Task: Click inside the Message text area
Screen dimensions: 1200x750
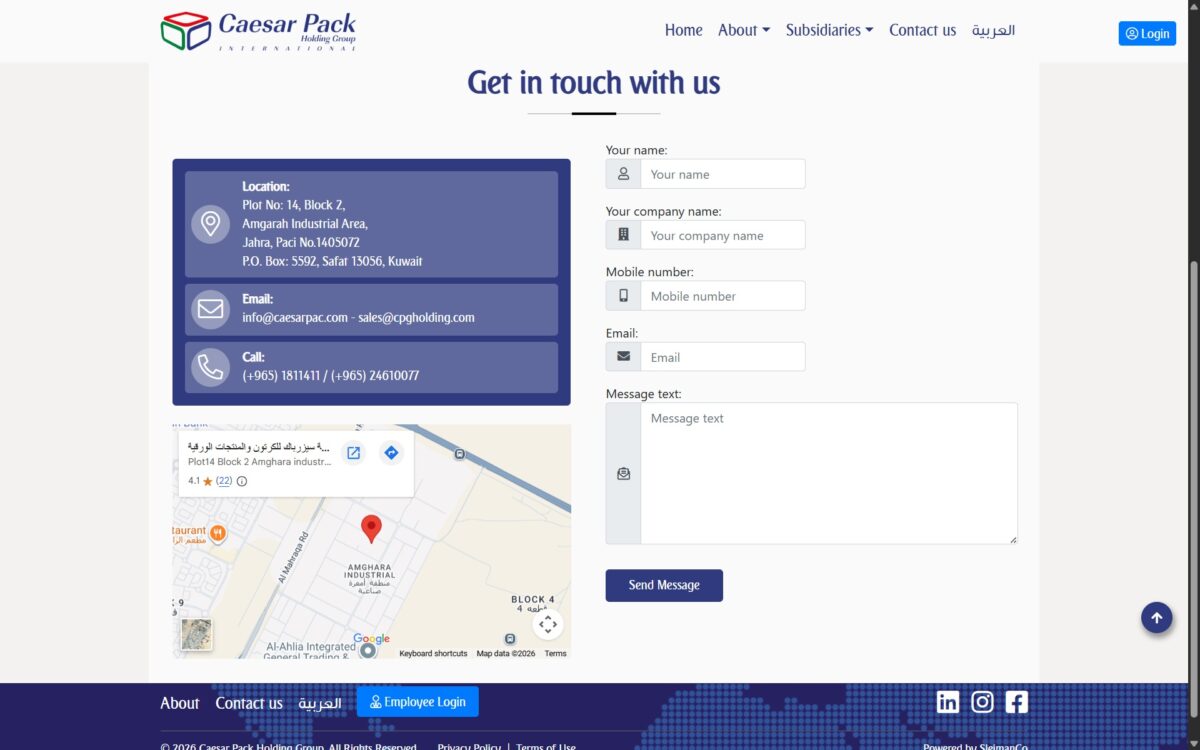Action: 829,473
